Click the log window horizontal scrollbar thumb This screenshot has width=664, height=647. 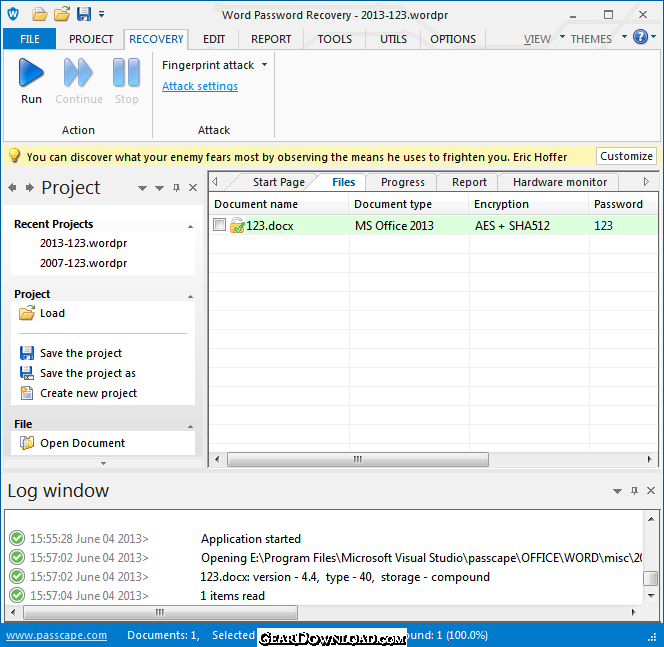tap(160, 612)
